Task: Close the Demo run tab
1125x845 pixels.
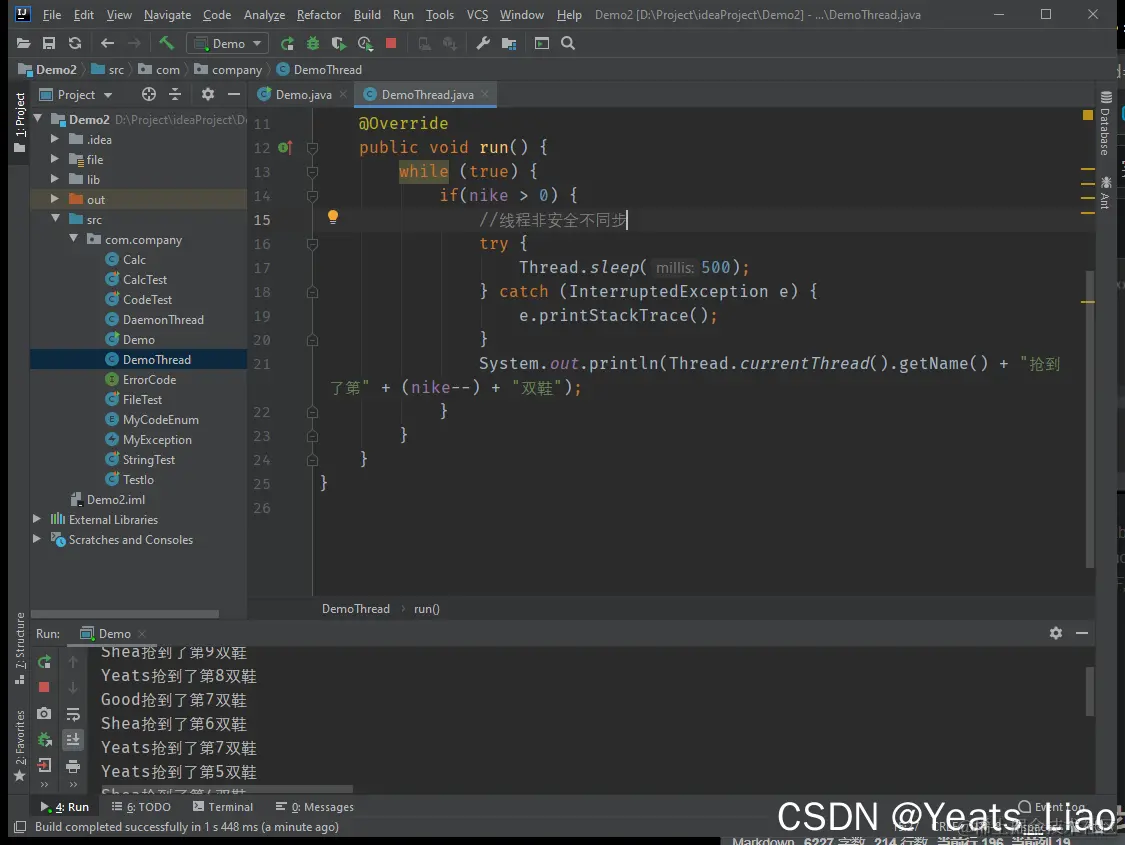Action: click(142, 633)
